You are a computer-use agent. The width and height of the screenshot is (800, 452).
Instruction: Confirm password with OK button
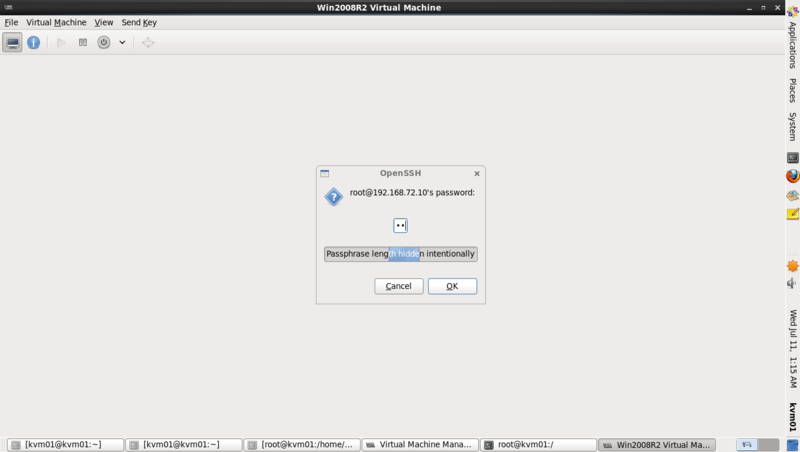pos(453,286)
